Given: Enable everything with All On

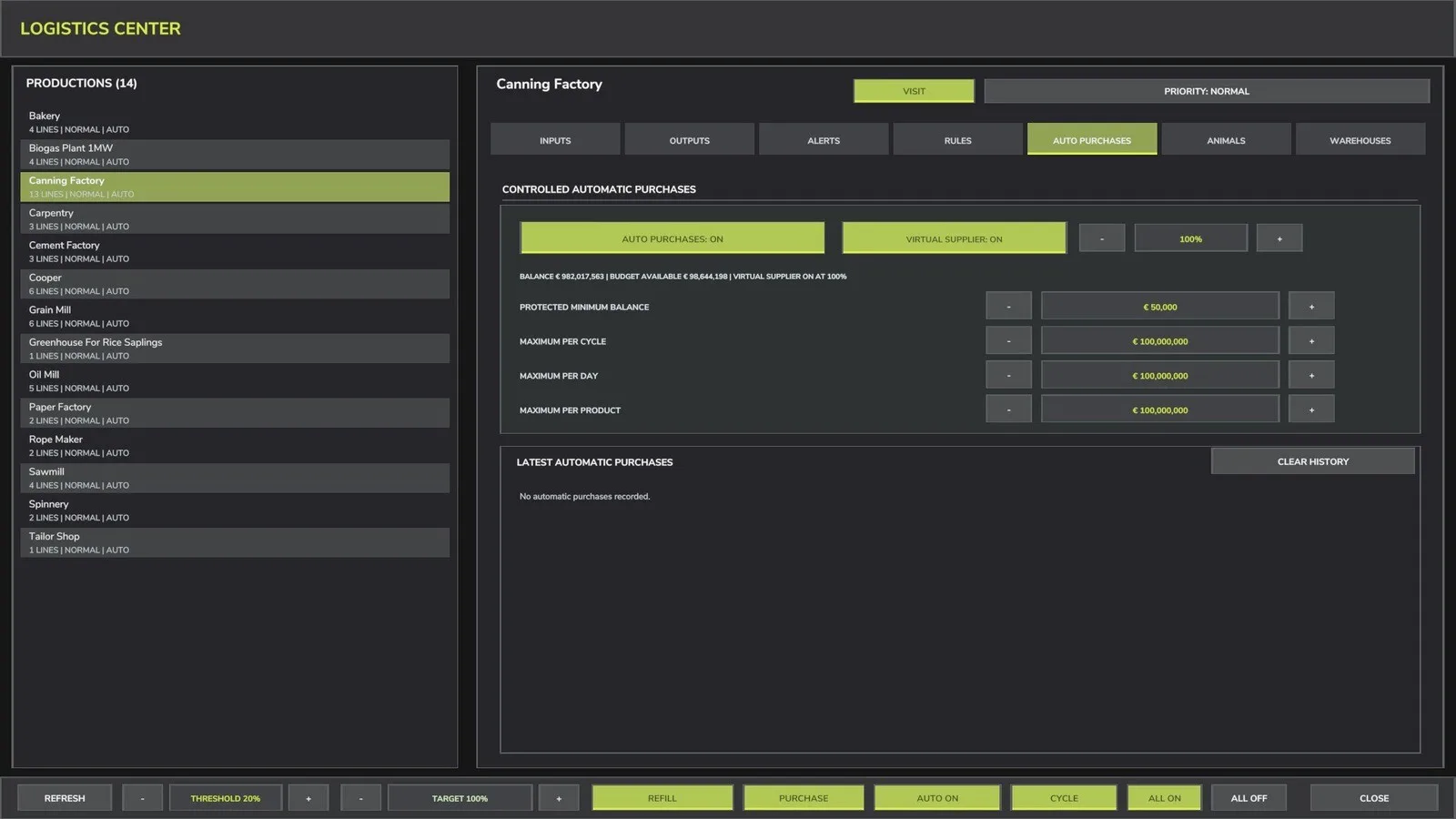Looking at the screenshot, I should click(x=1164, y=798).
